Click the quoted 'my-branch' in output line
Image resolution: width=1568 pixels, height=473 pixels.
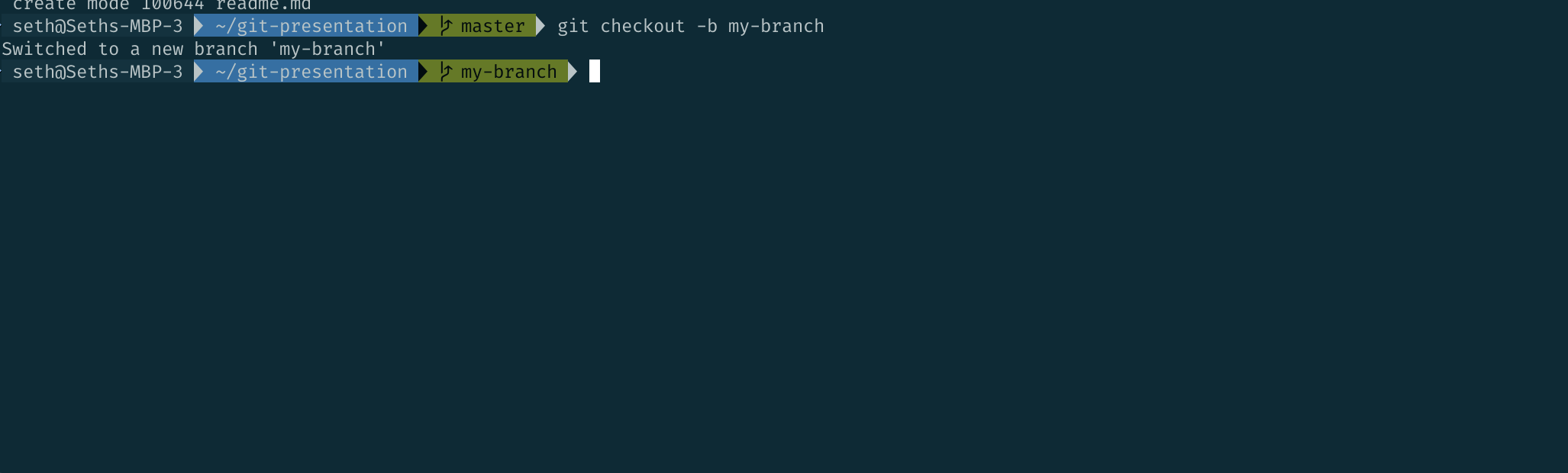pos(327,49)
